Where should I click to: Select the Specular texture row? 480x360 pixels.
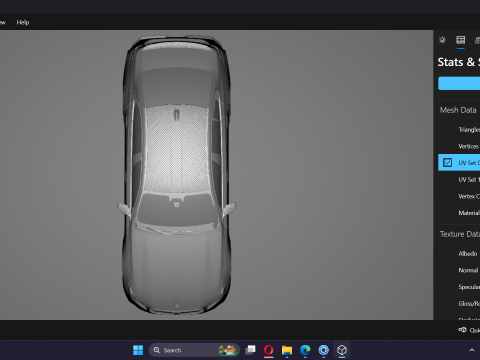(459, 287)
